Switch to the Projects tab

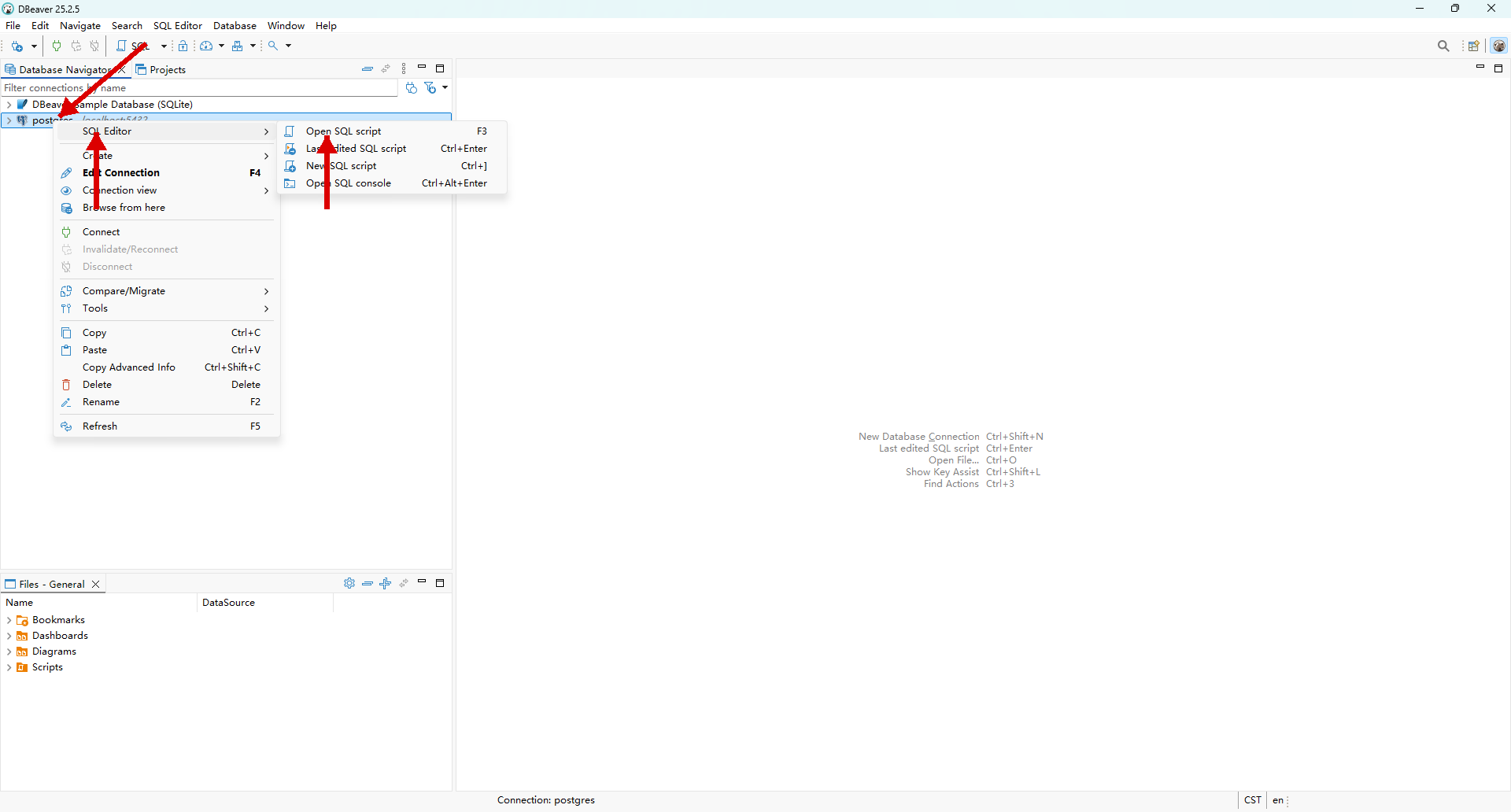coord(161,70)
